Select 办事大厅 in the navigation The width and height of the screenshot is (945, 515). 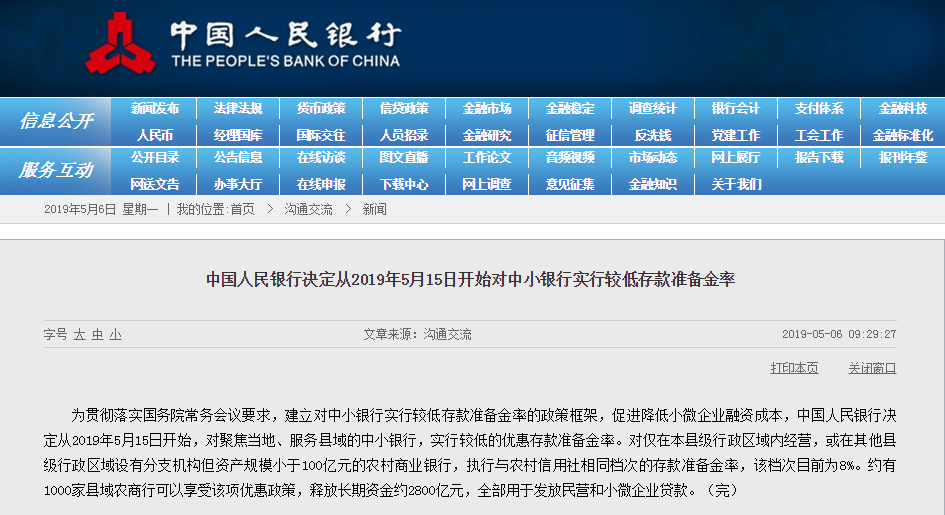[238, 184]
